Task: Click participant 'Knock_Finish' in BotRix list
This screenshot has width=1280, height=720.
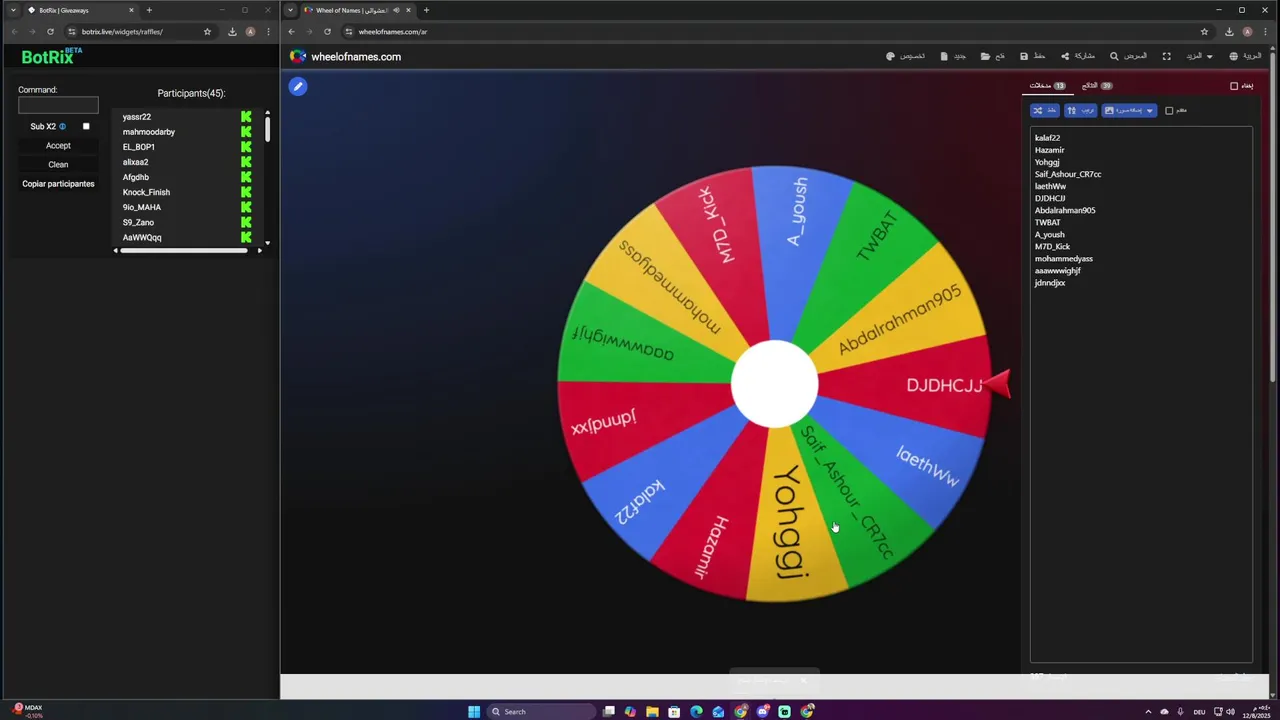Action: coord(146,192)
